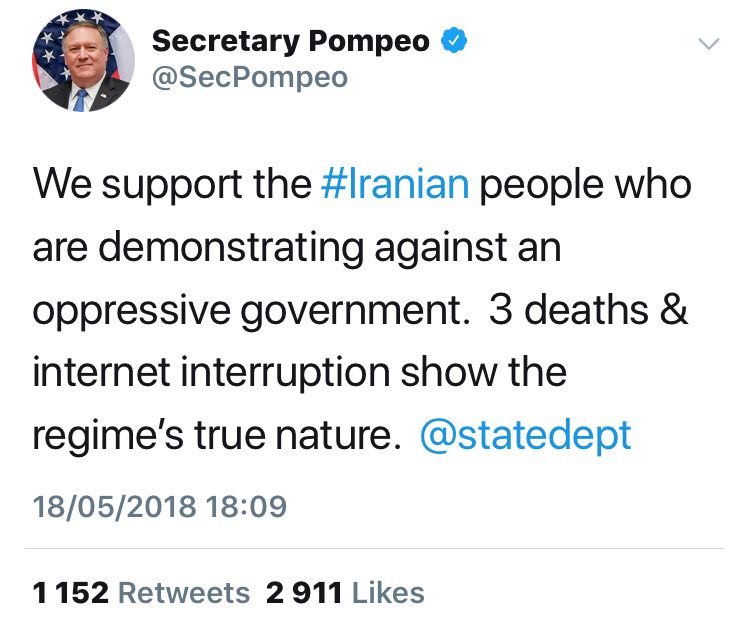Click the phrase 'internet interruption show the'
Viewport: 750px width, 627px height.
[x=300, y=373]
